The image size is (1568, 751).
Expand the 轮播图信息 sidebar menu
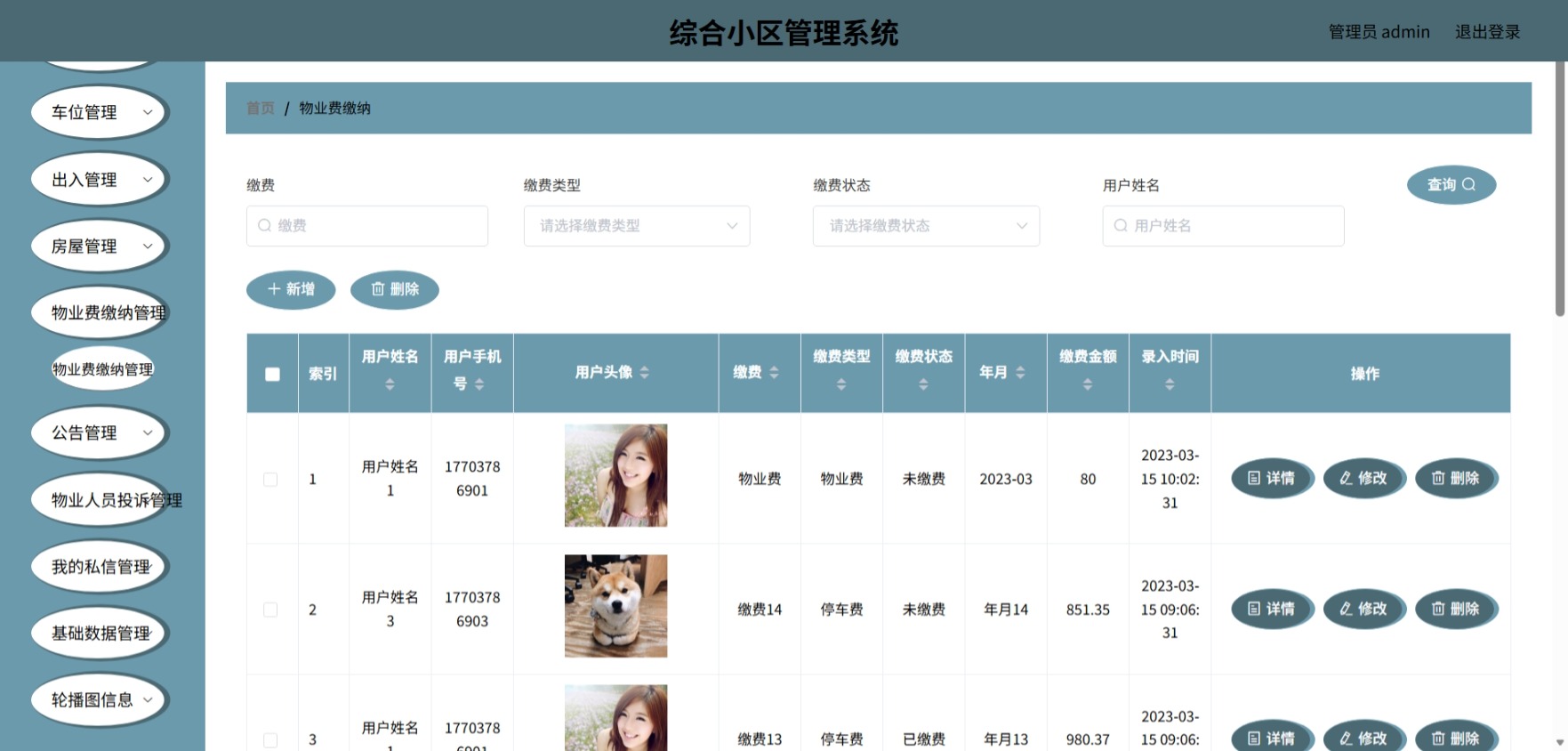click(100, 700)
